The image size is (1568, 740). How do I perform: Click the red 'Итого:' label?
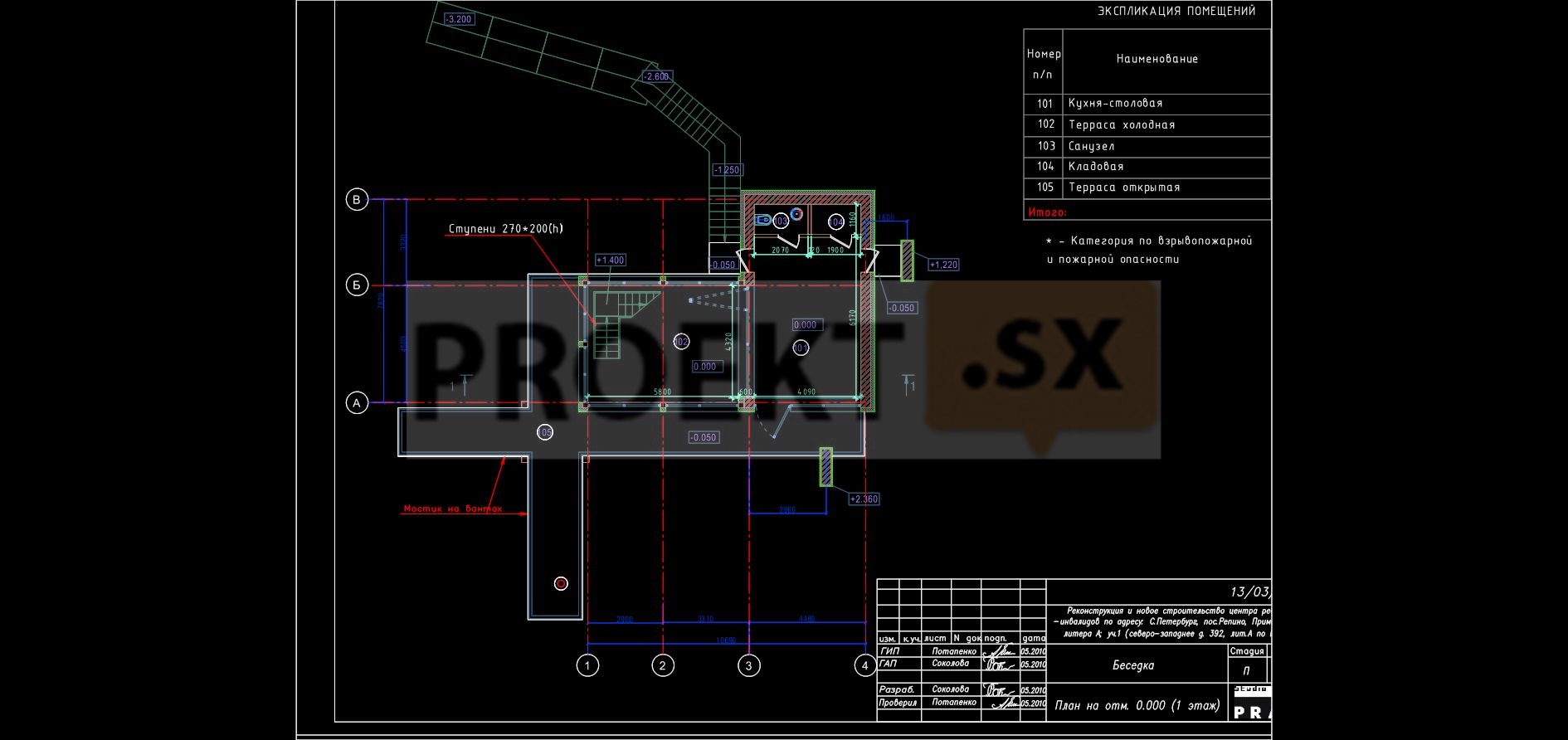pos(1048,212)
